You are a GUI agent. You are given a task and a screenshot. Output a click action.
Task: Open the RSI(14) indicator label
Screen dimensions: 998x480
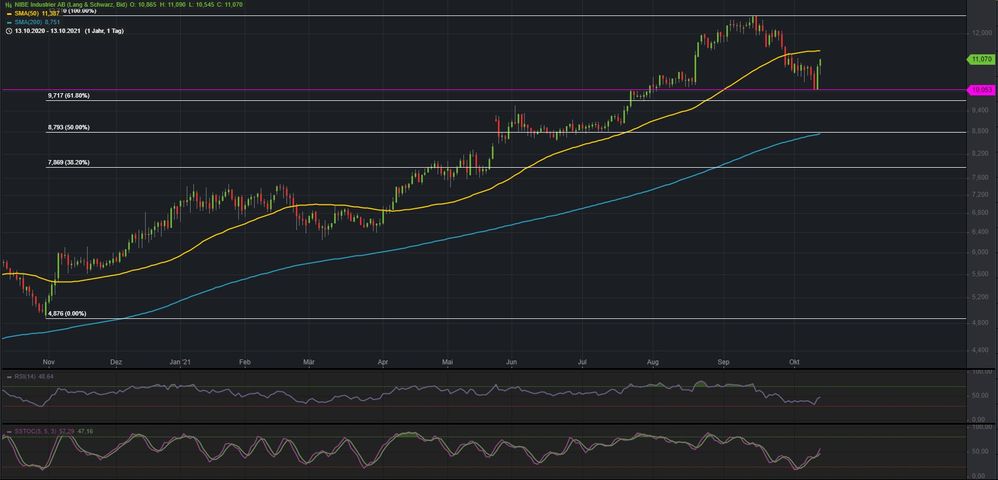tap(26, 376)
